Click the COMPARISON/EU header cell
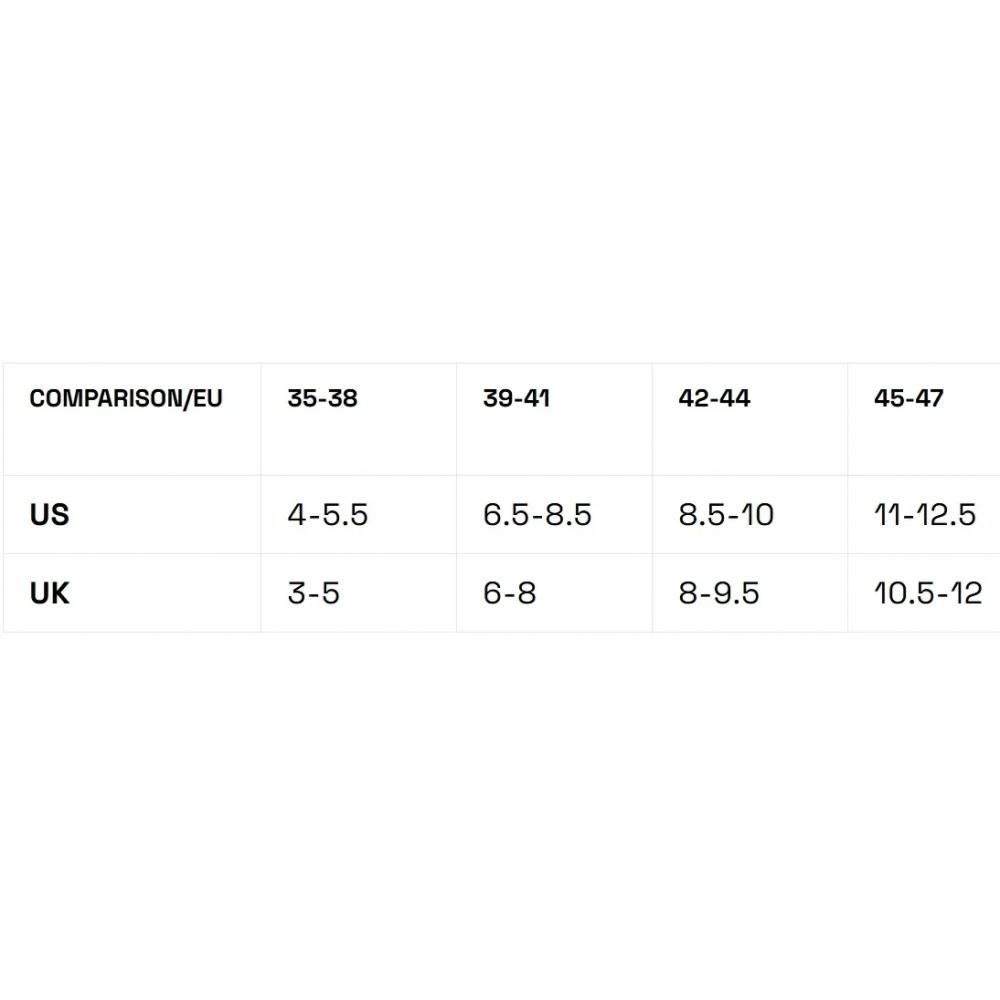This screenshot has width=1000, height=1000. click(x=126, y=399)
